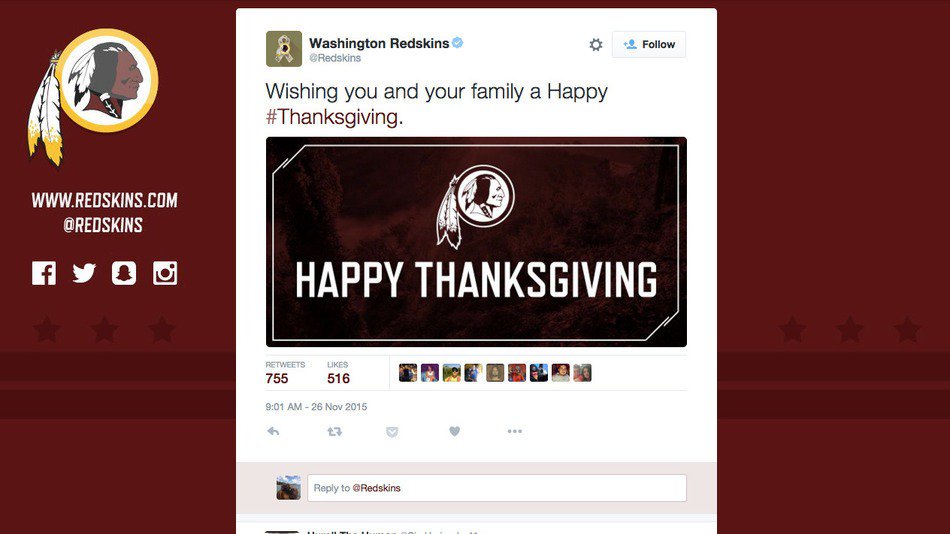Like the tweet with heart icon
This screenshot has height=534, width=950.
[454, 432]
